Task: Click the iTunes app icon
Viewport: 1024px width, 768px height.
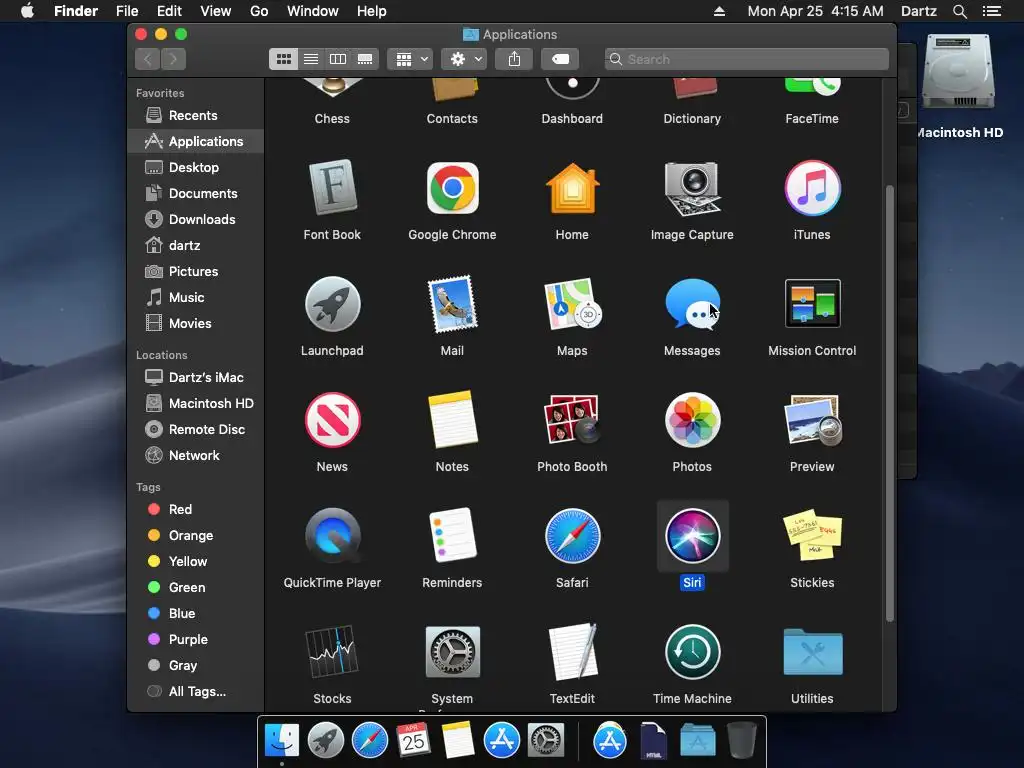Action: 812,188
